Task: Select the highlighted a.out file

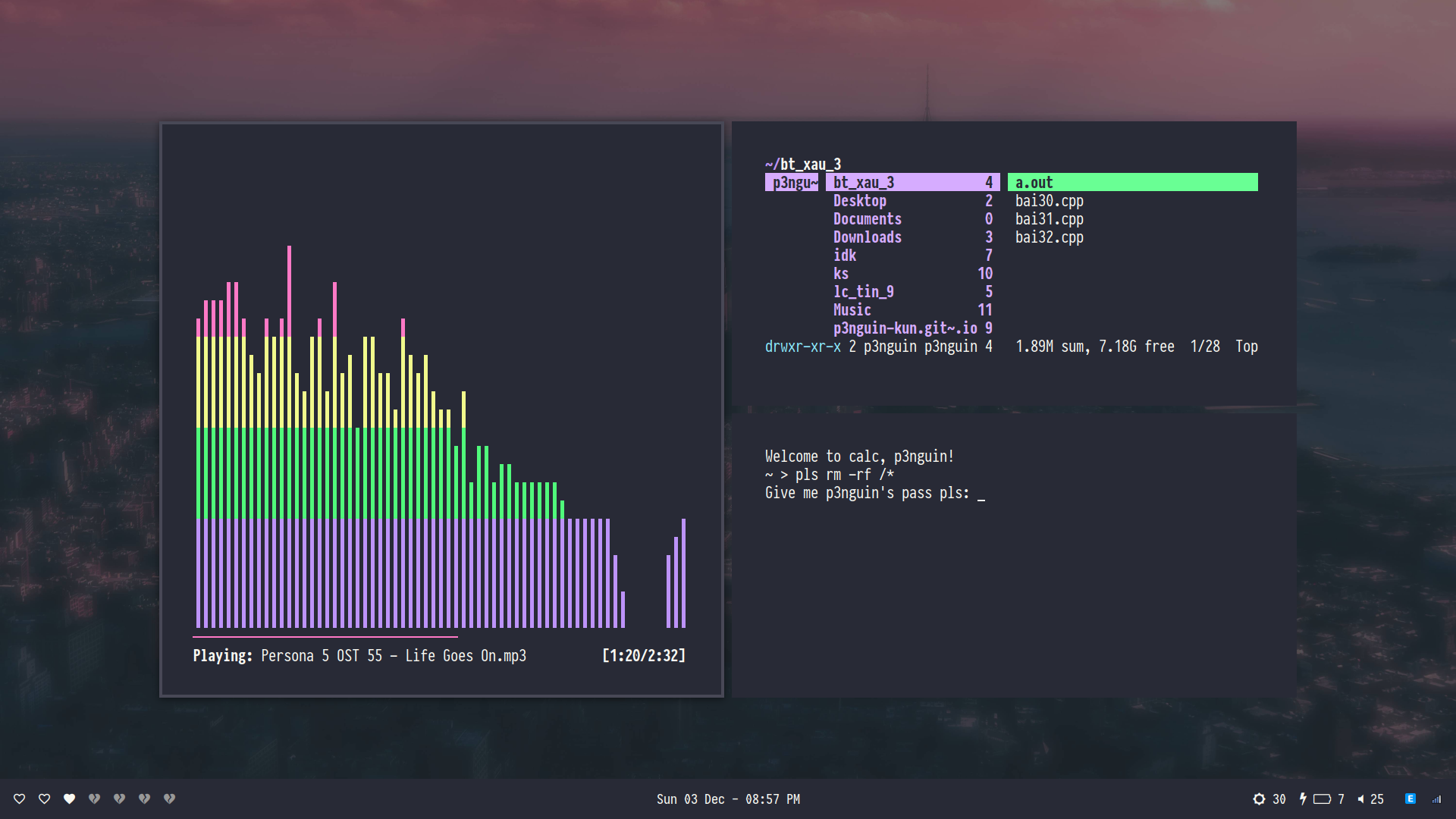Action: click(x=1133, y=182)
